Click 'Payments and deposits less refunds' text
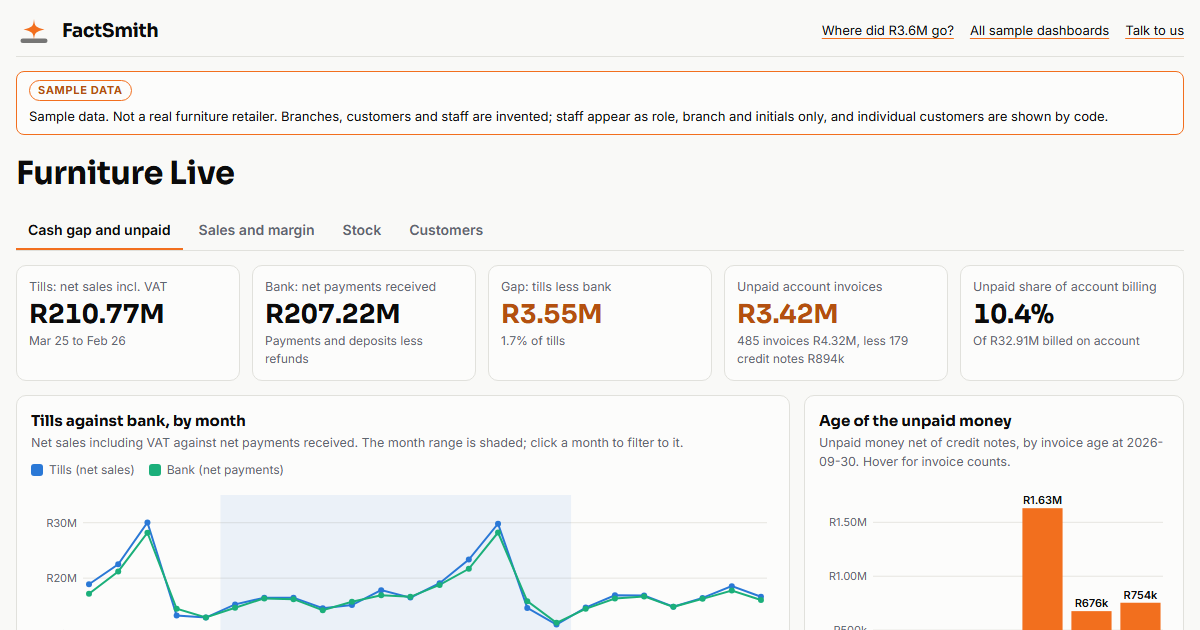Image resolution: width=1200 pixels, height=630 pixels. coord(344,350)
